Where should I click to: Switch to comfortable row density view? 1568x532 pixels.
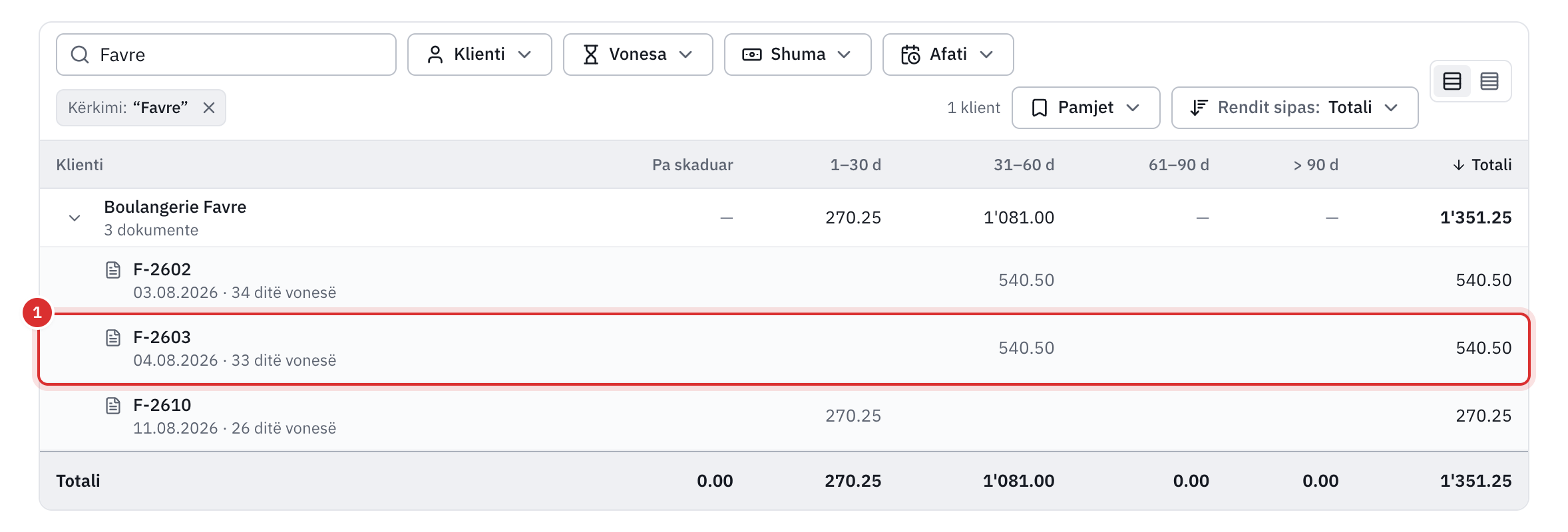[1452, 81]
